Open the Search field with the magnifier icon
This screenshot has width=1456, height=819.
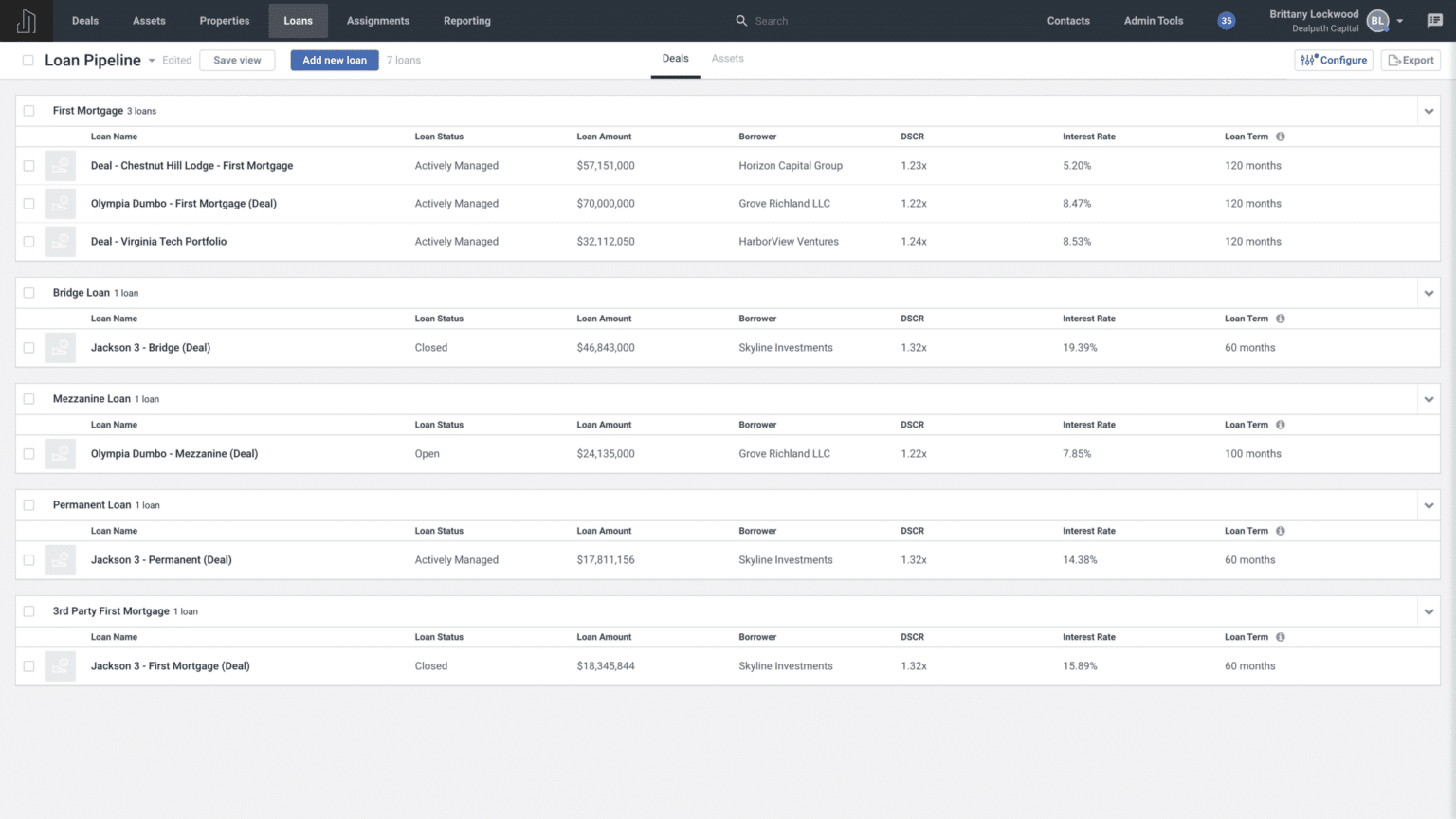tap(742, 20)
